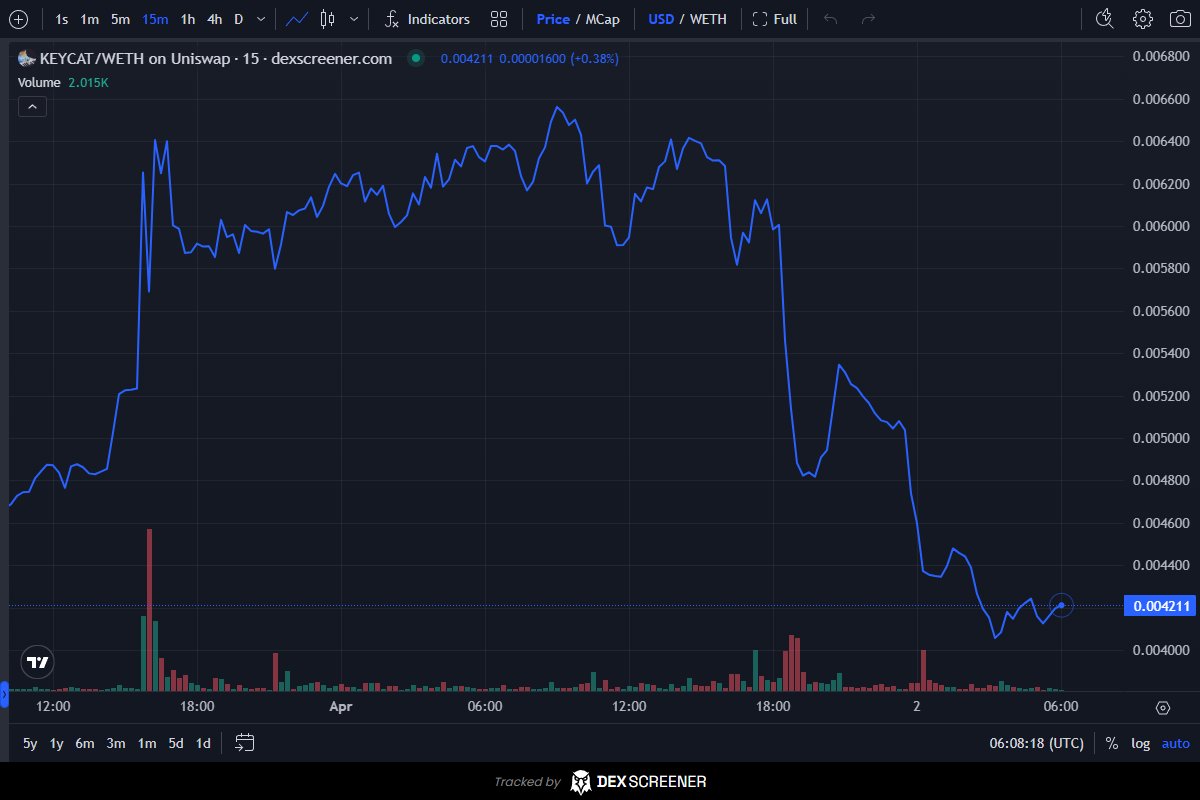Select the 1y date range

[57, 743]
